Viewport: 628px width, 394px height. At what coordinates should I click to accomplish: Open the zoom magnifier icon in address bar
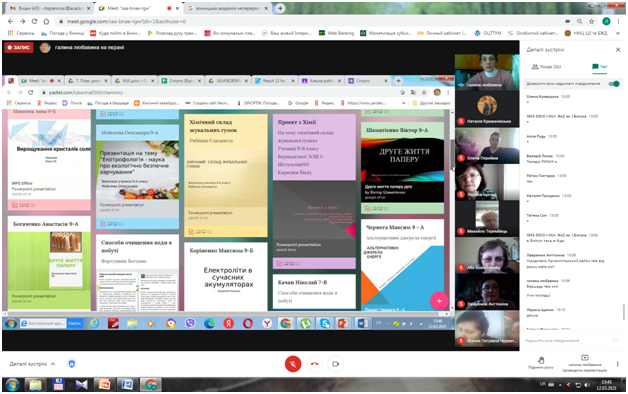point(580,21)
